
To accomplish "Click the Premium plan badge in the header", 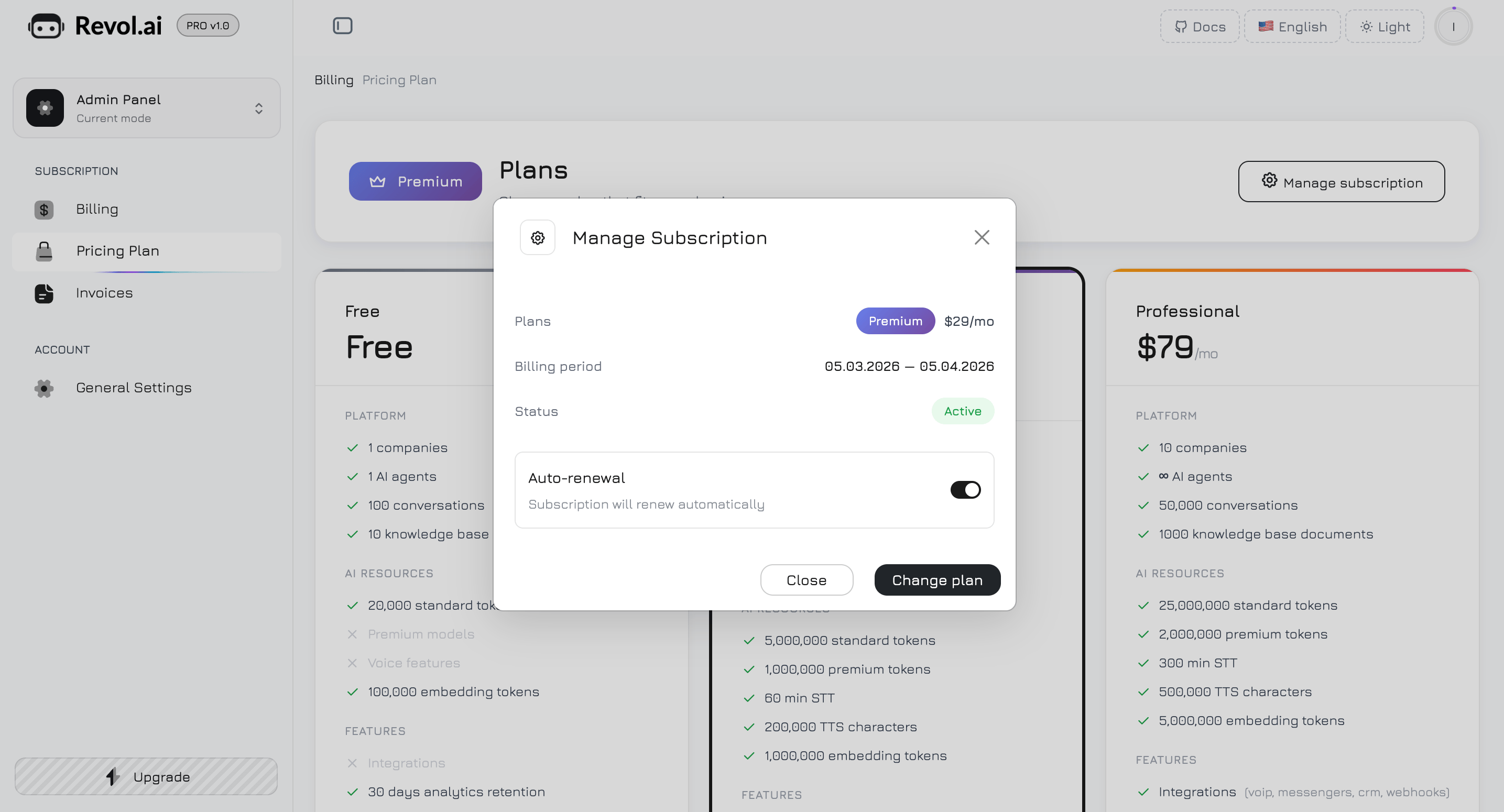I will point(415,182).
